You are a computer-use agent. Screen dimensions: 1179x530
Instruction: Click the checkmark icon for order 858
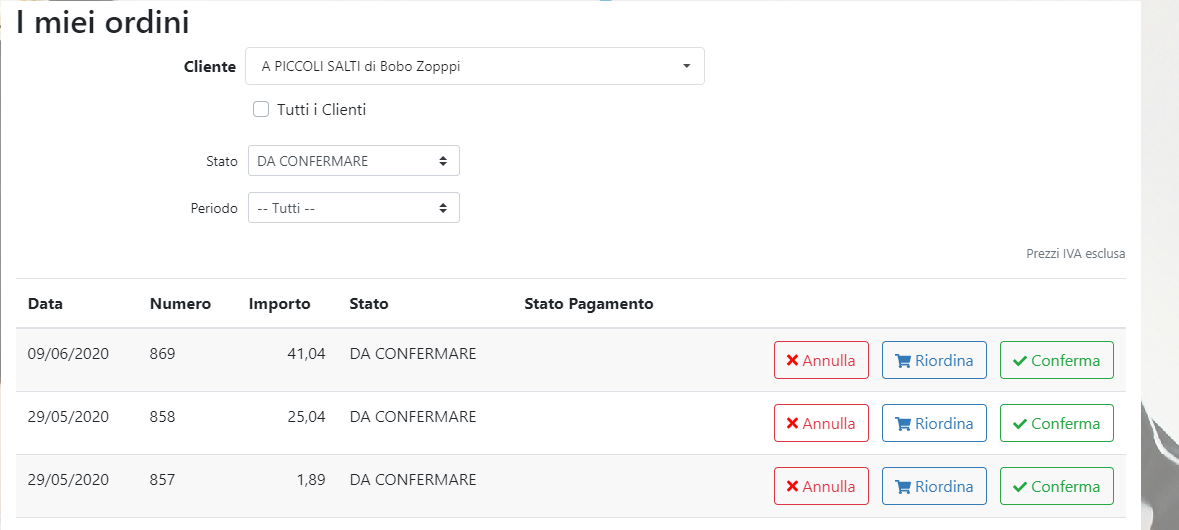click(1020, 424)
